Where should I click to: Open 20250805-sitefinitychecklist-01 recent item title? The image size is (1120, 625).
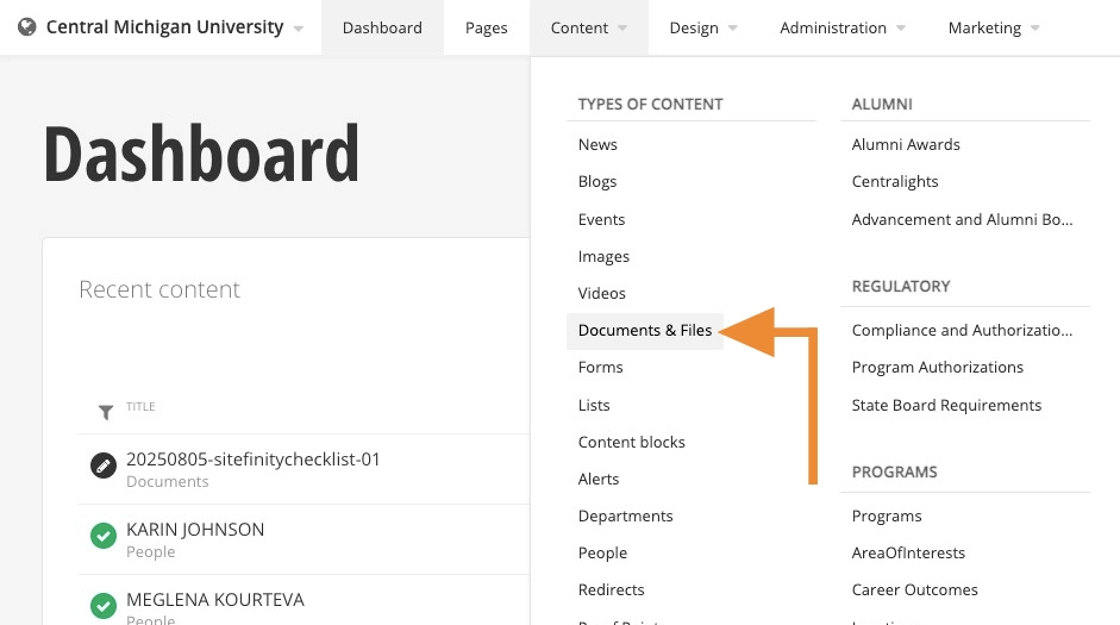253,459
